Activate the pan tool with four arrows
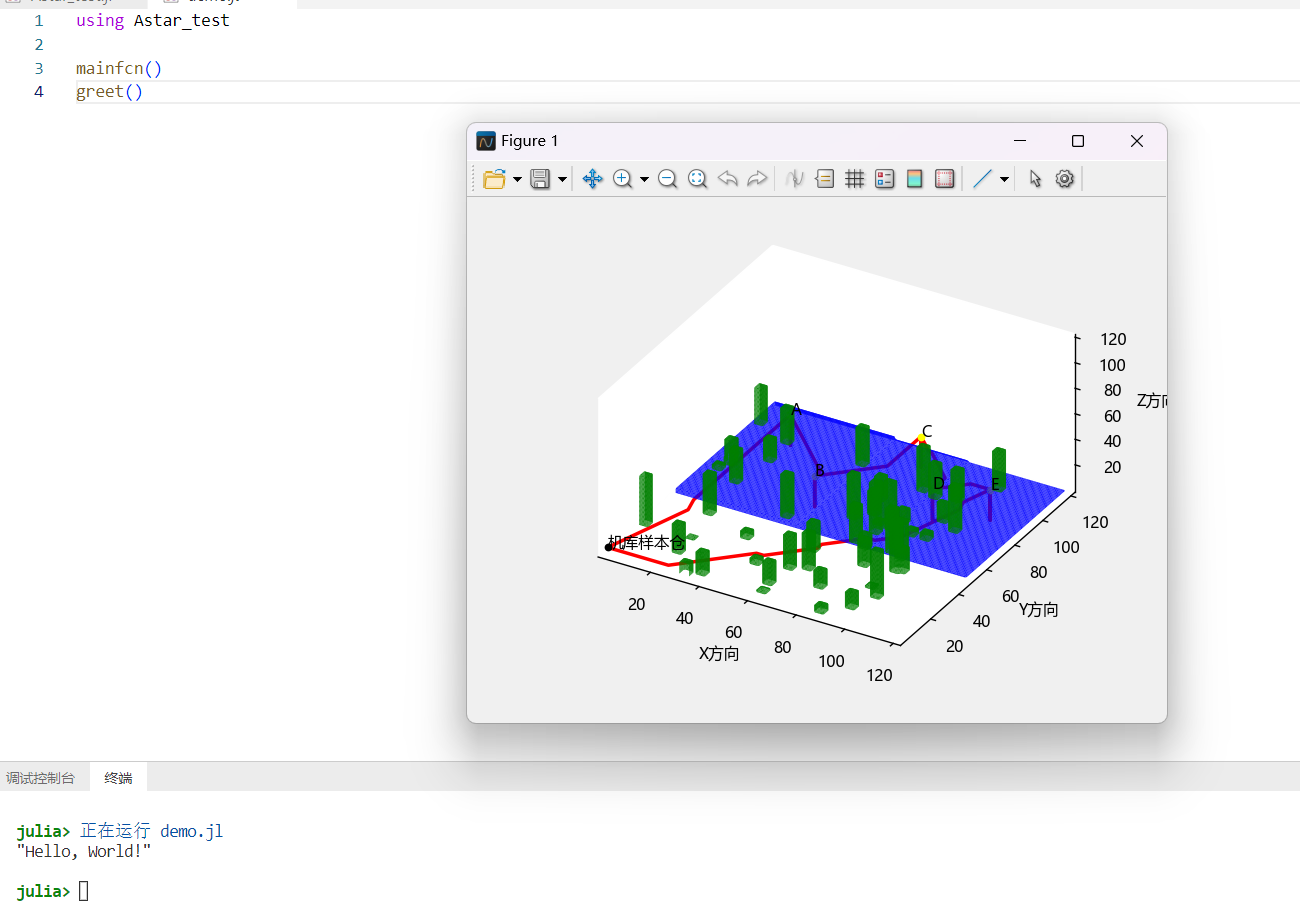This screenshot has width=1300, height=916. click(592, 179)
